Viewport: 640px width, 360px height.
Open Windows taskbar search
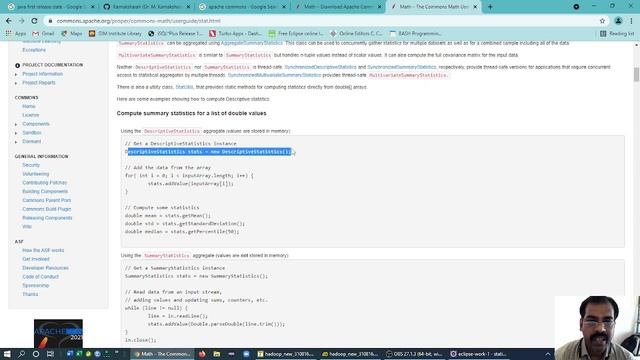[22, 354]
